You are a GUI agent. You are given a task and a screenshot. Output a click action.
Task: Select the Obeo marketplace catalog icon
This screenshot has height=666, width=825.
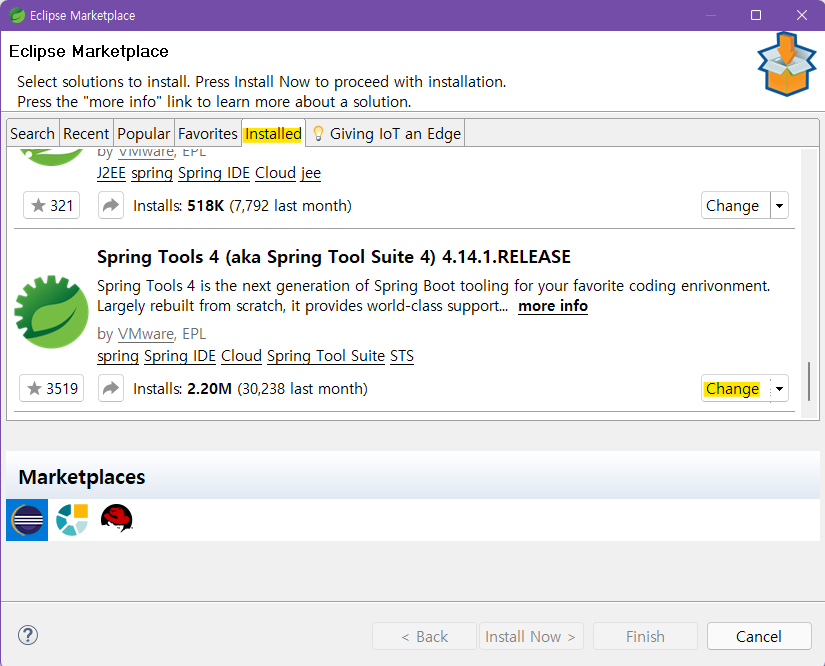click(72, 520)
